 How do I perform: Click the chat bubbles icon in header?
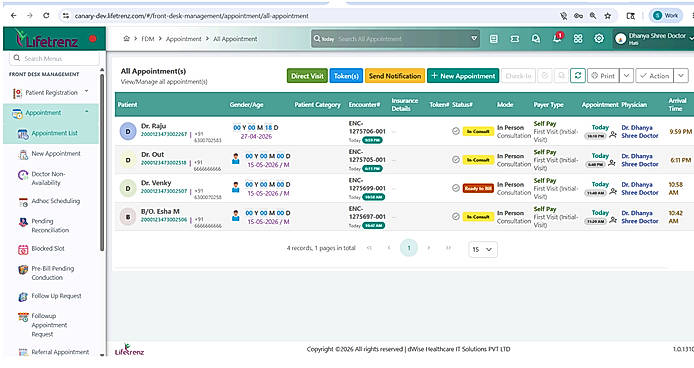pyautogui.click(x=536, y=39)
